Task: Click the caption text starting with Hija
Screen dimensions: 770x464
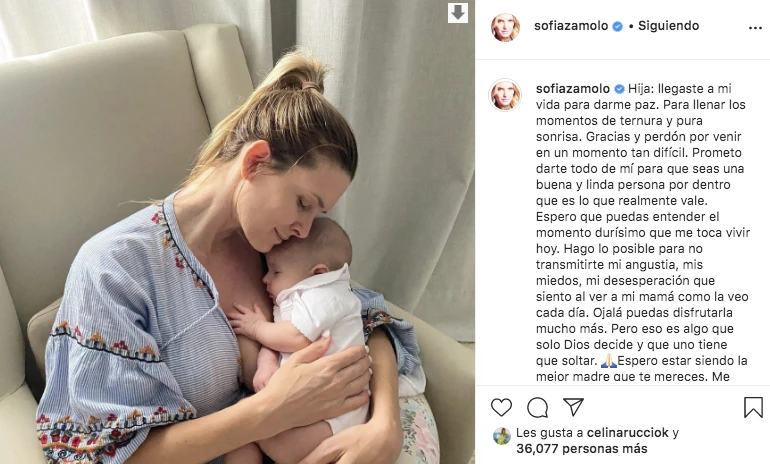Action: coord(642,232)
